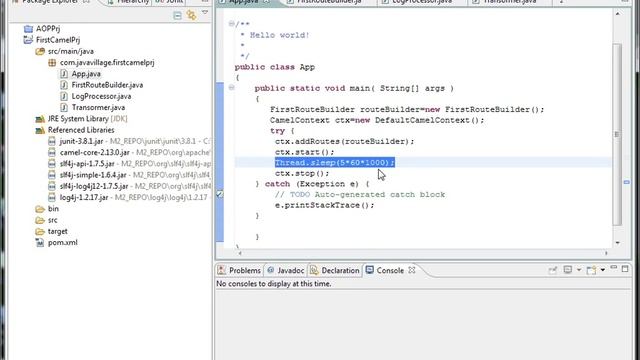Click the App.java file icon
This screenshot has width=640, height=360.
click(x=64, y=74)
